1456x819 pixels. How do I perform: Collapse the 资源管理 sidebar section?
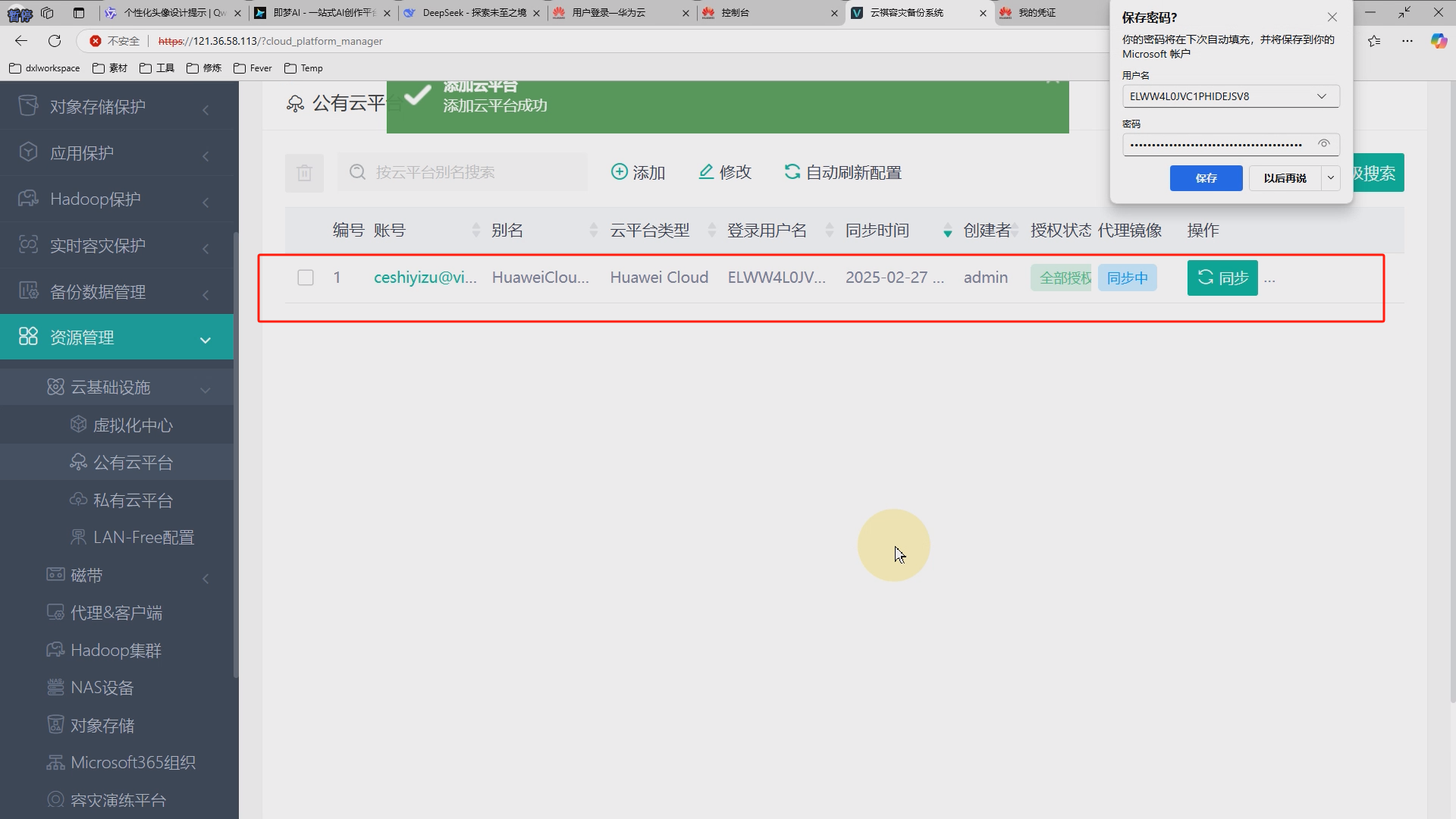click(x=206, y=339)
